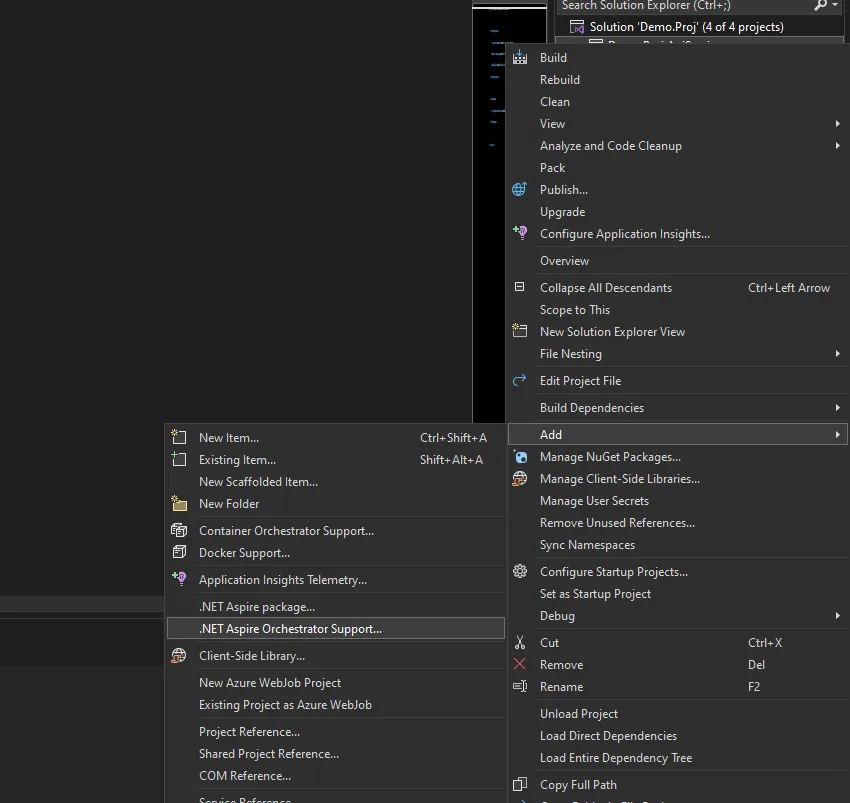Image resolution: width=850 pixels, height=803 pixels.
Task: Click the Publish globe icon
Action: coord(519,190)
